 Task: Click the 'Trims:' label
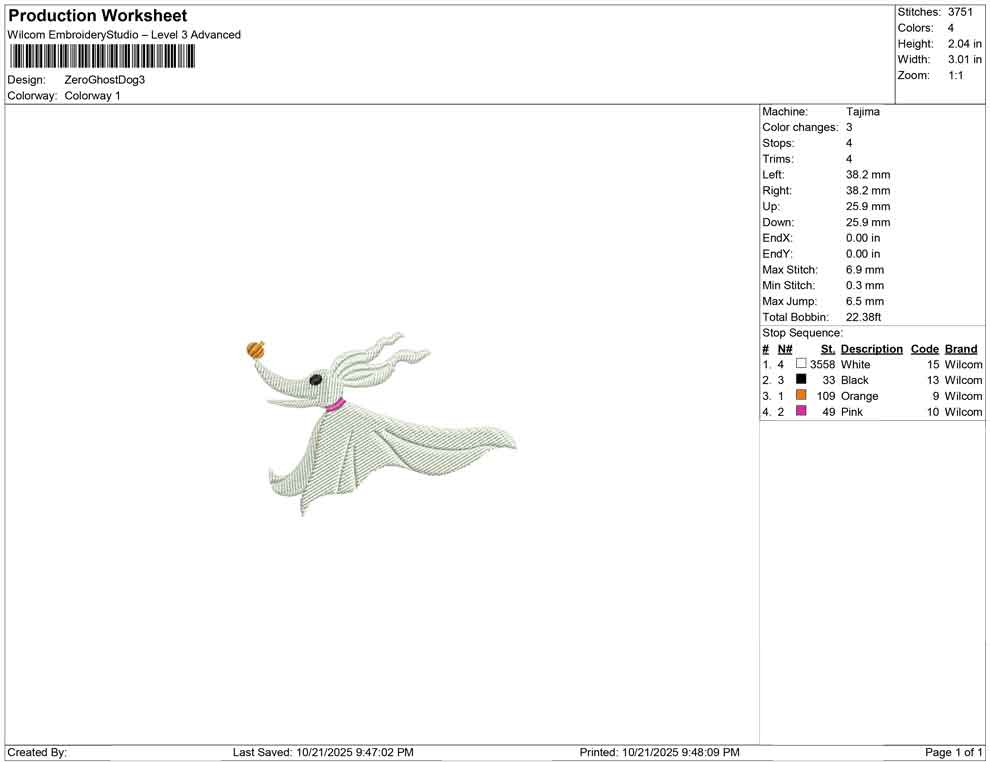coord(778,159)
